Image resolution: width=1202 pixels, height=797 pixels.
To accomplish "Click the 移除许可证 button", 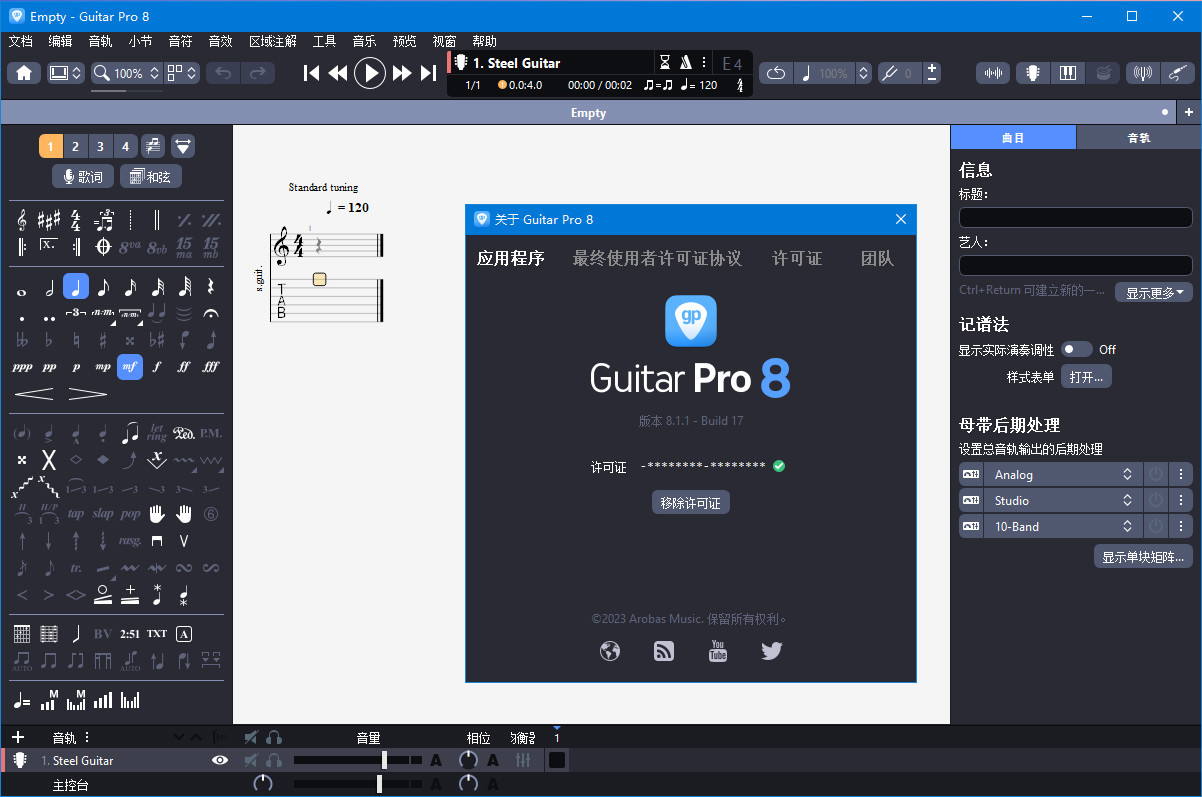I will [690, 503].
